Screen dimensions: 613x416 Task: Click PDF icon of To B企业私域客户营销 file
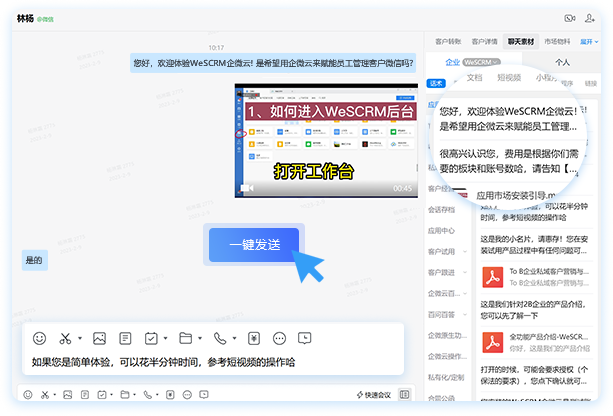click(493, 277)
